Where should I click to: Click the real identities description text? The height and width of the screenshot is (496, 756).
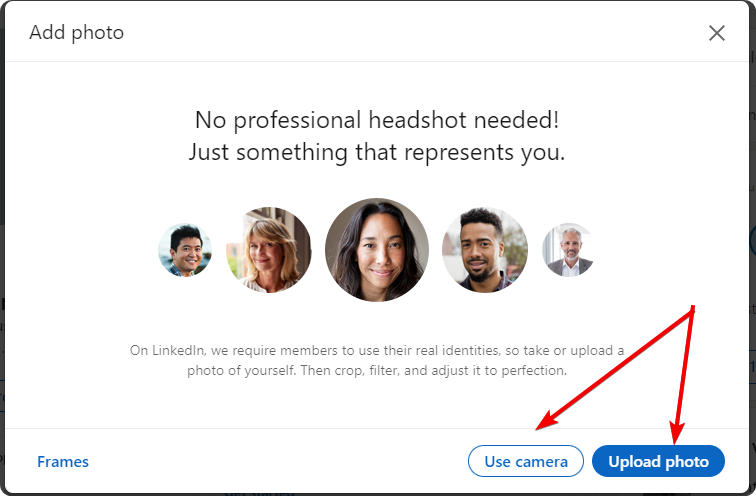377,350
